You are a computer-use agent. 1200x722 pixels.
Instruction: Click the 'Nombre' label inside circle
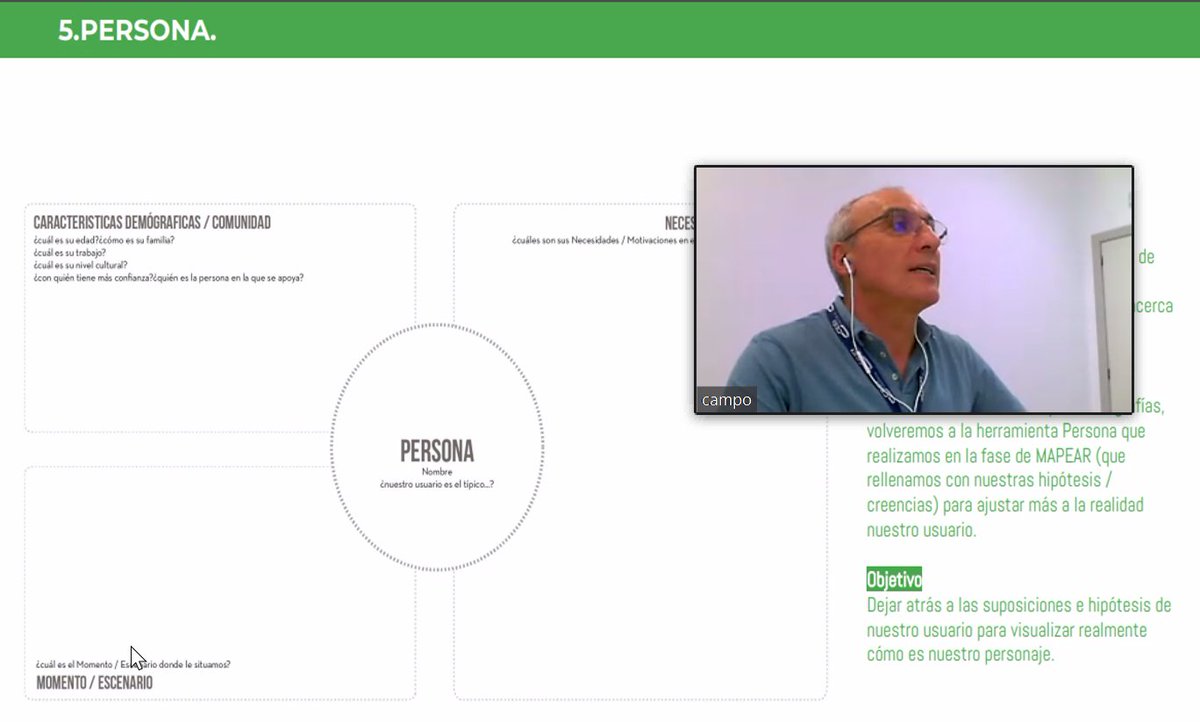tap(437, 472)
